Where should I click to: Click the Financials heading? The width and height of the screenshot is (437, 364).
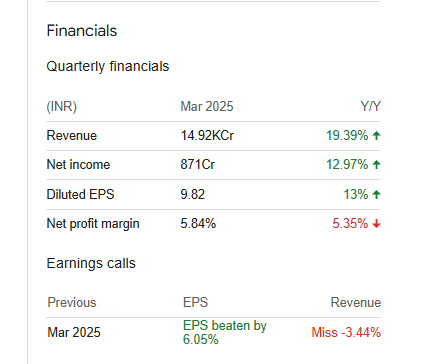coord(82,31)
